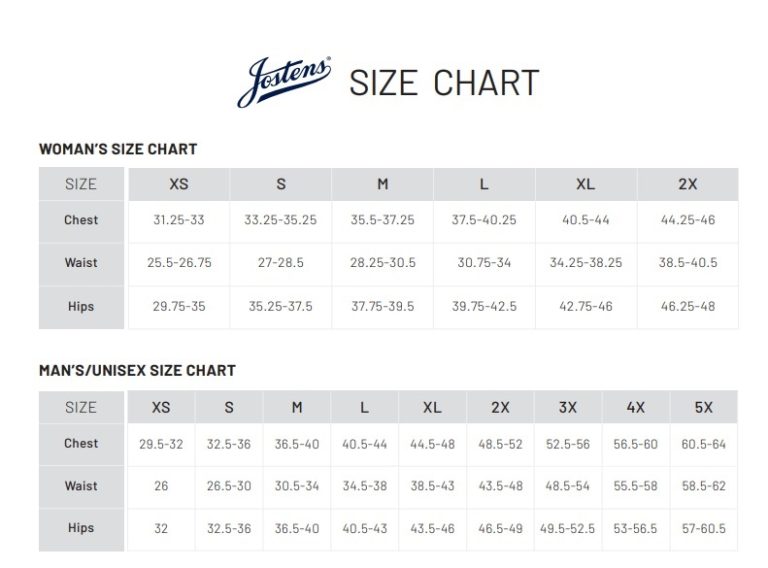This screenshot has height=568, width=768.
Task: Select the WOMAN'S SIZE CHART heading
Action: click(118, 149)
